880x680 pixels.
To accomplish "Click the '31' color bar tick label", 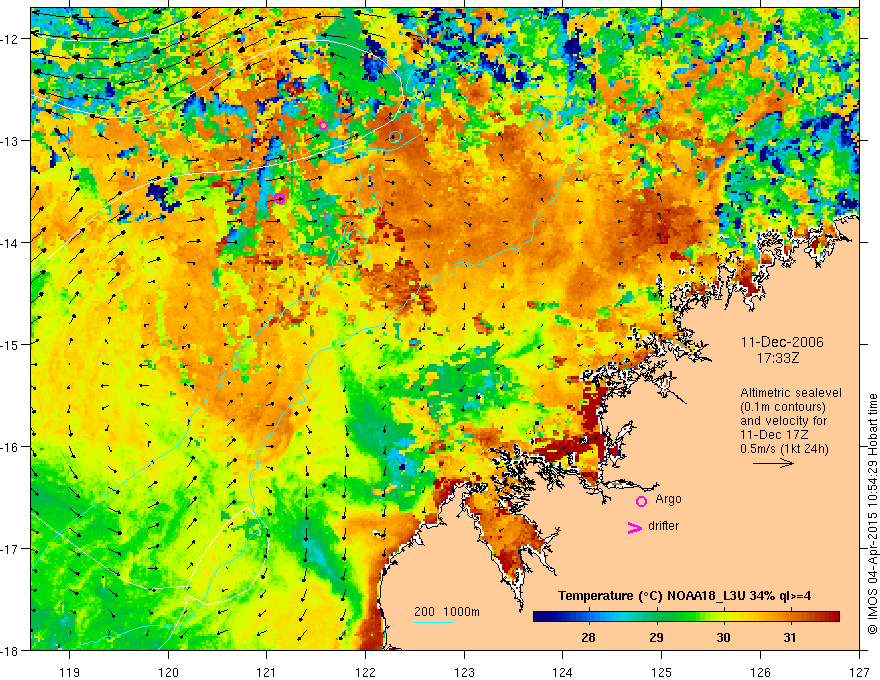I will (x=790, y=637).
